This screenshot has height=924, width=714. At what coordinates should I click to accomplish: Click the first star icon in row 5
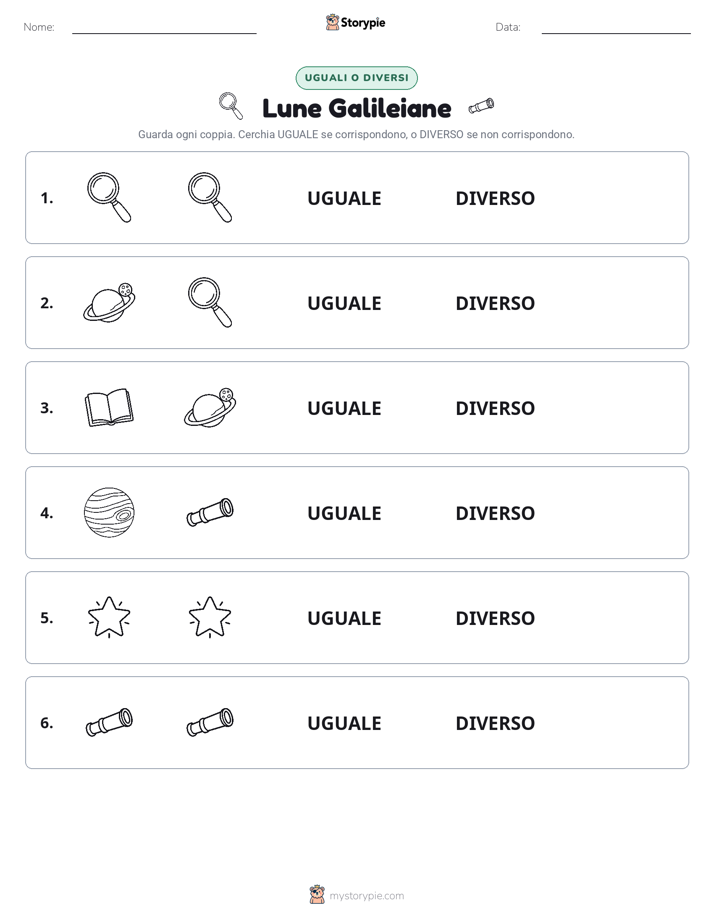(x=109, y=617)
